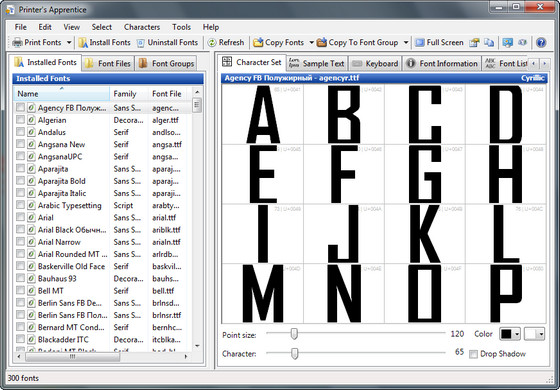
Task: Click the Copy To Font Group icon
Action: pos(321,42)
